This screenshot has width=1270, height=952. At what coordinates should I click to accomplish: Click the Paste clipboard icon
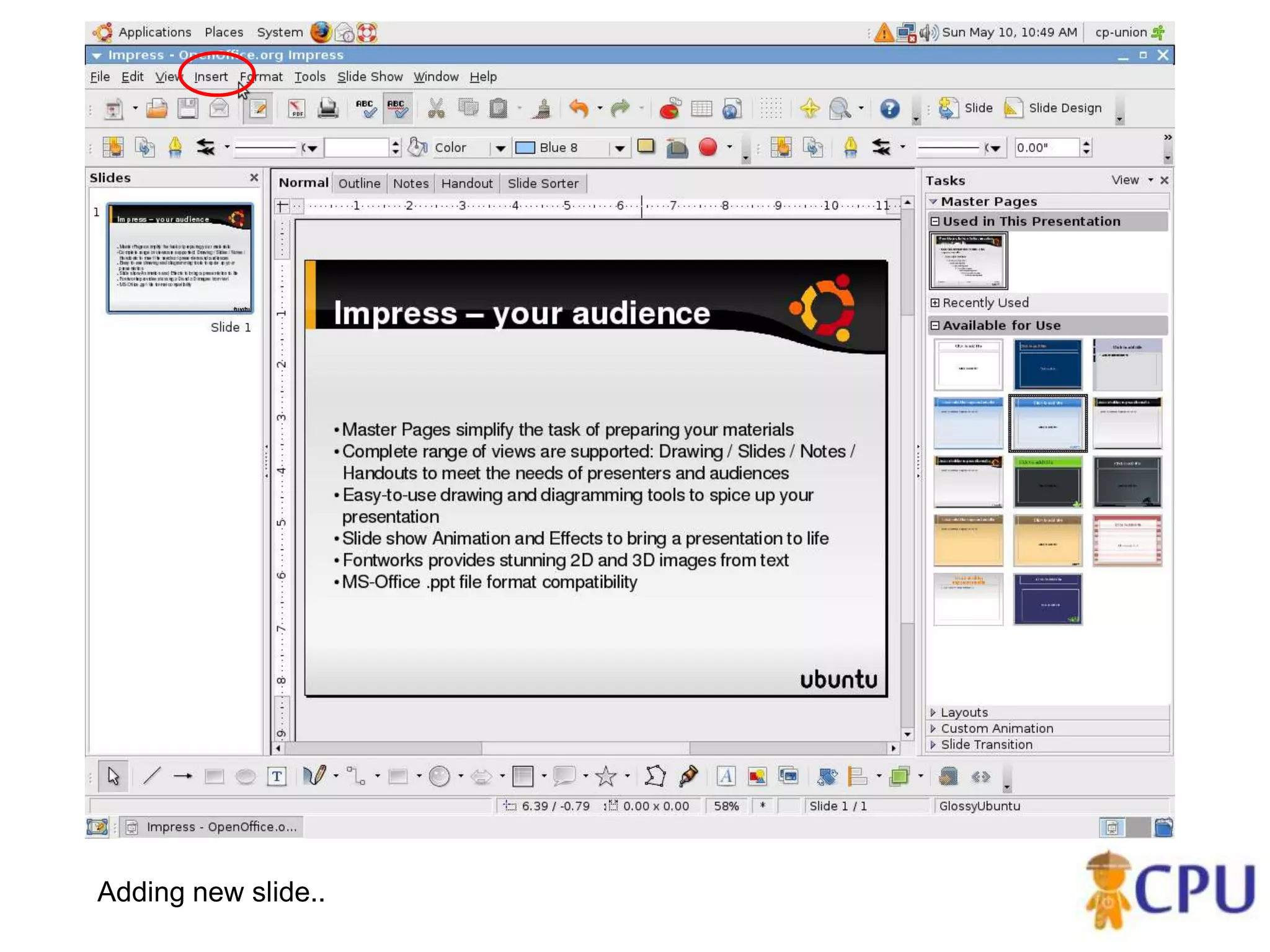coord(498,108)
